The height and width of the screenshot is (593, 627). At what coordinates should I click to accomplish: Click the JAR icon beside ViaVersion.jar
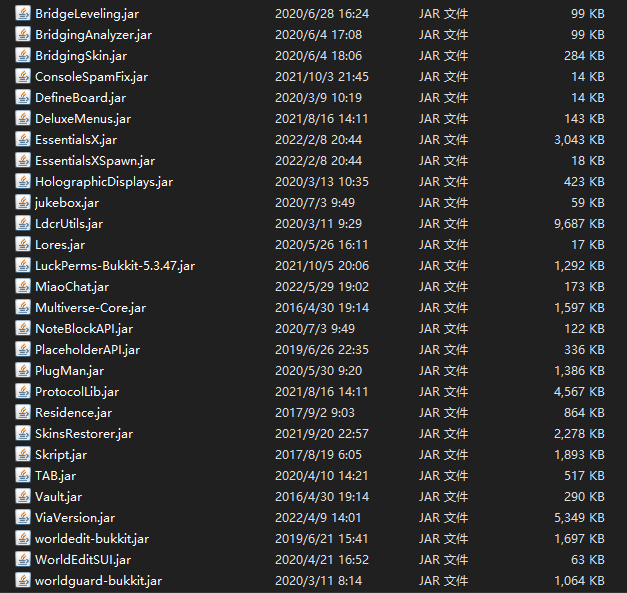pos(23,517)
